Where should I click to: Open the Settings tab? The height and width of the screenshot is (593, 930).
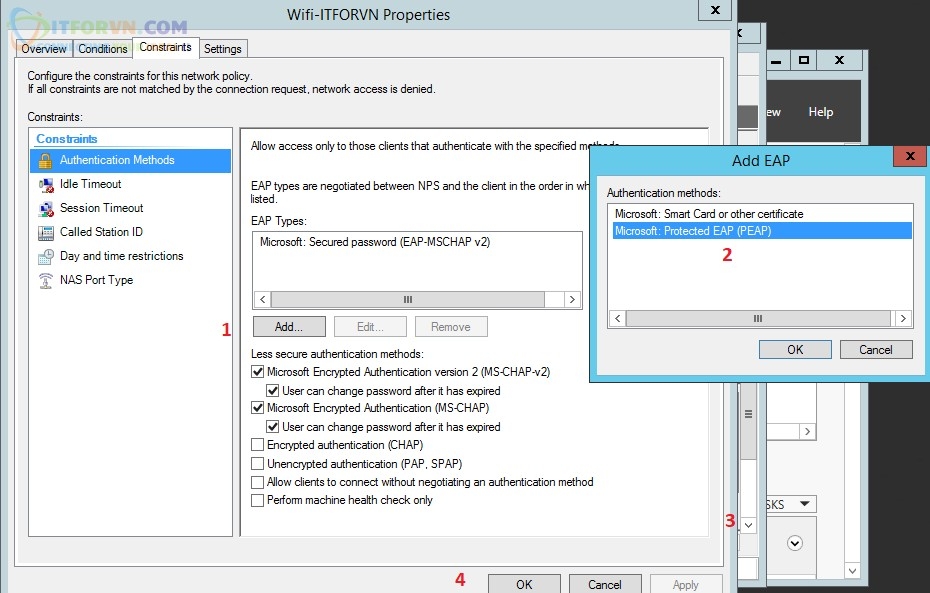[222, 48]
